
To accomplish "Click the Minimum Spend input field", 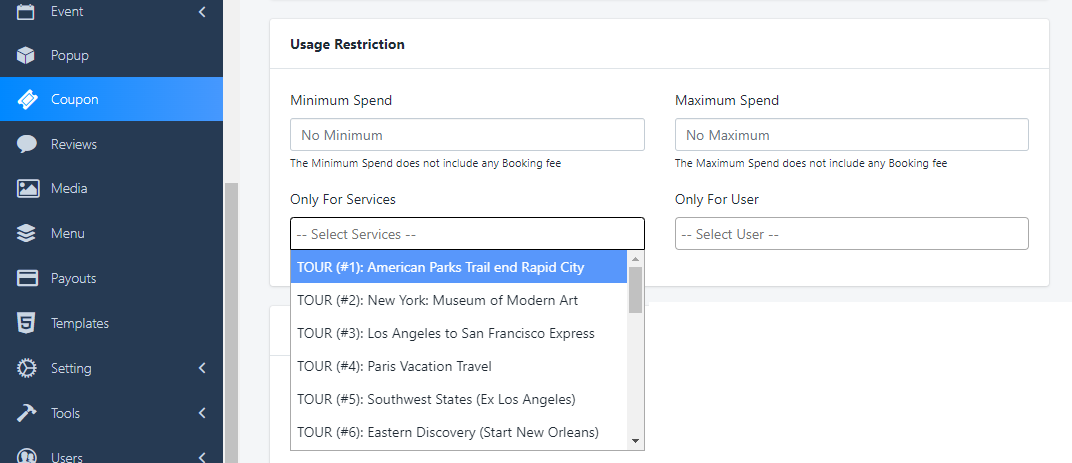I will [x=467, y=135].
